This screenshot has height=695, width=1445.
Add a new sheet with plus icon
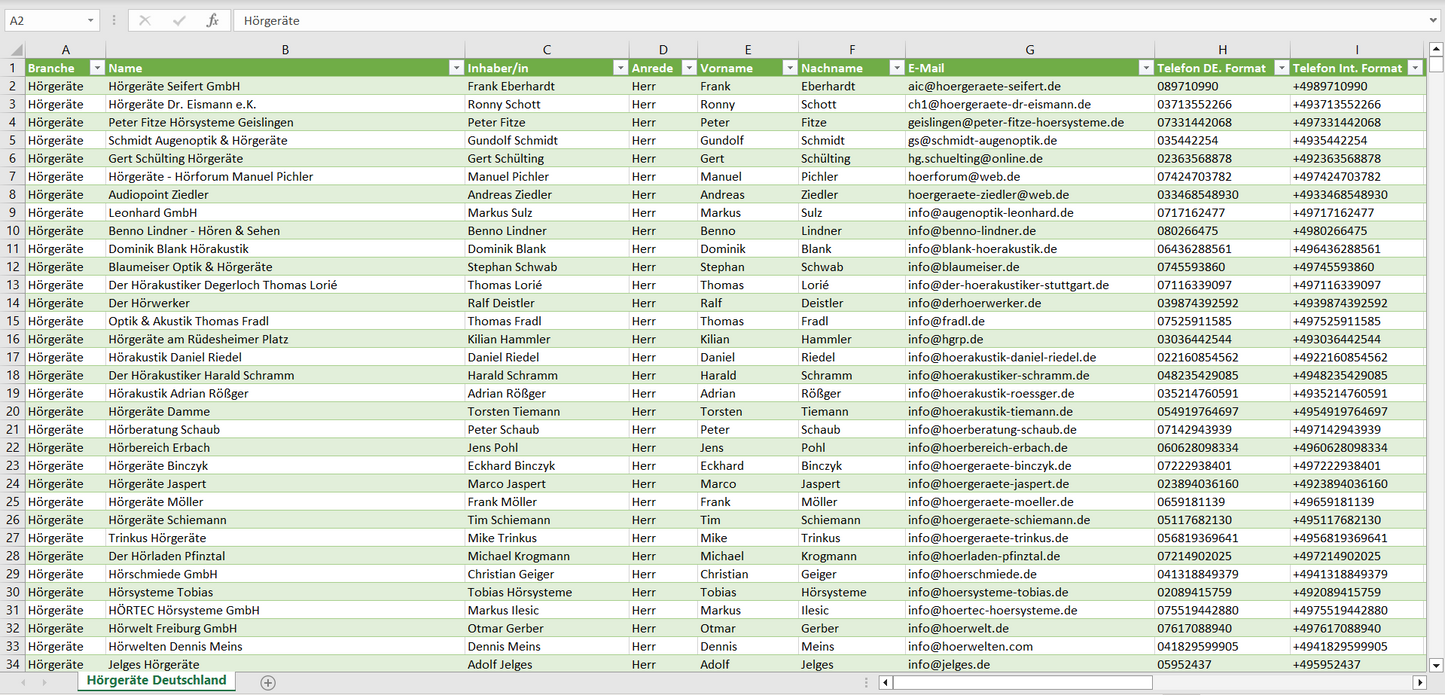(267, 682)
